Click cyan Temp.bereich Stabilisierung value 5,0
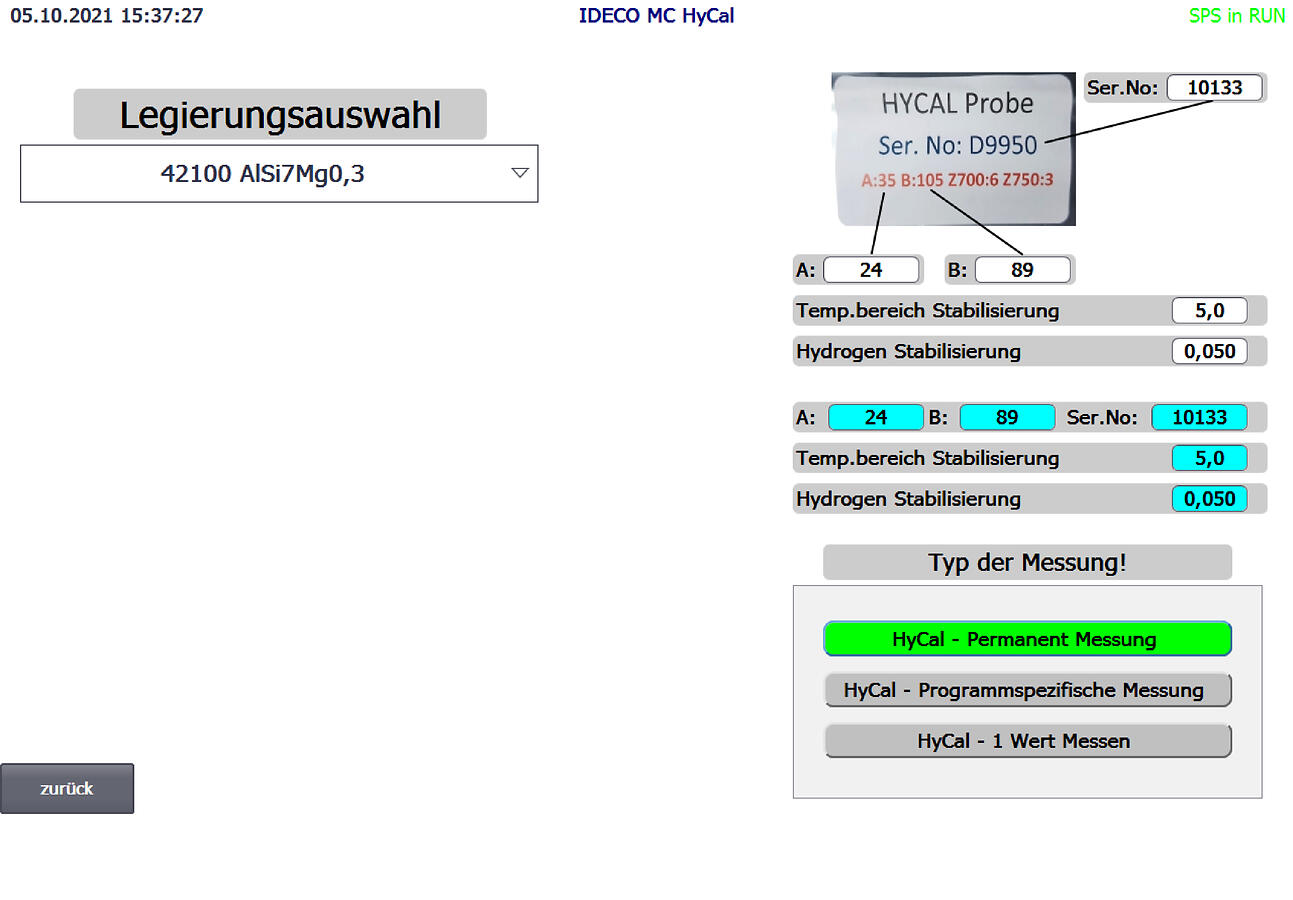 pos(1209,459)
